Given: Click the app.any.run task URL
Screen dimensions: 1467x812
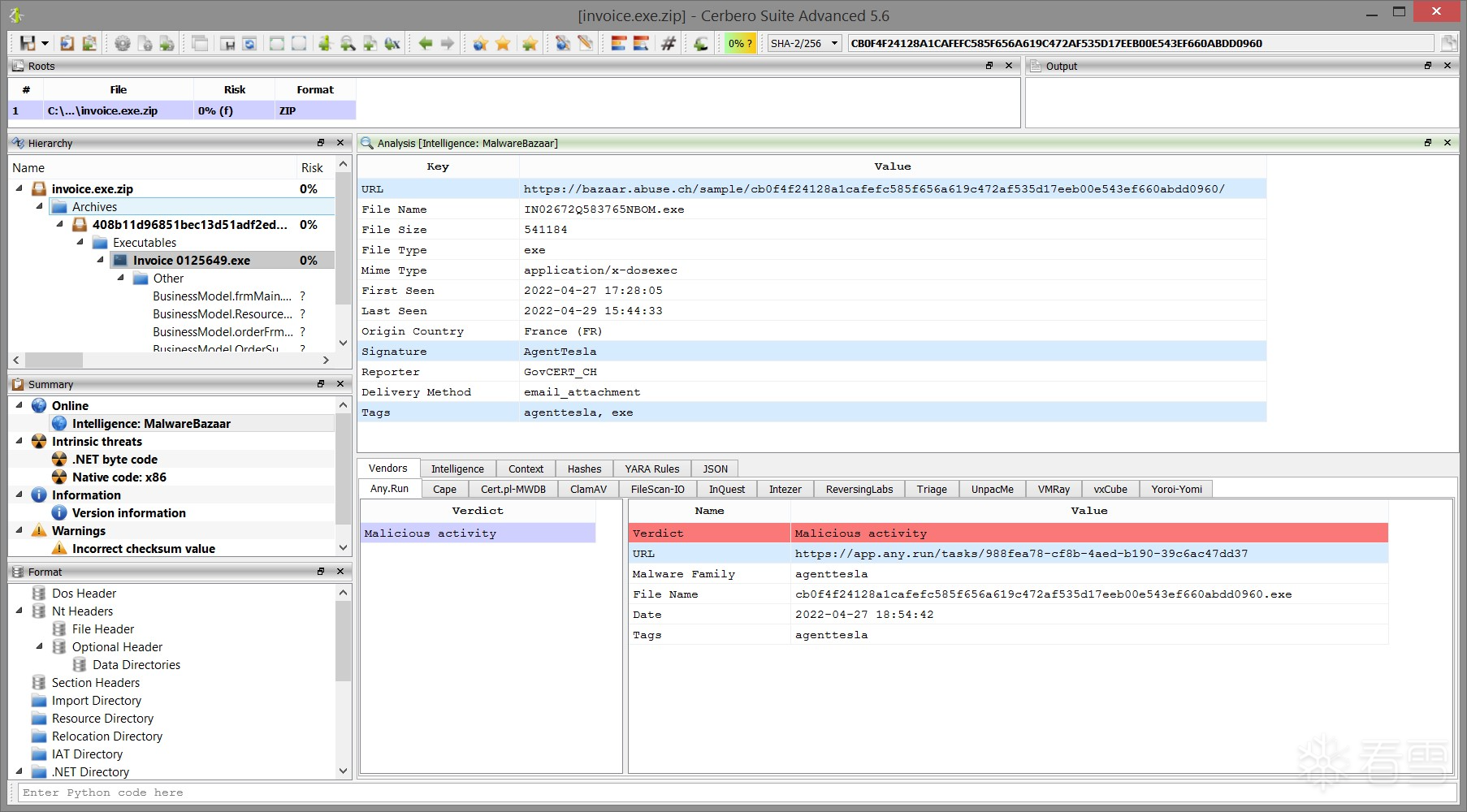Looking at the screenshot, I should click(x=1021, y=554).
